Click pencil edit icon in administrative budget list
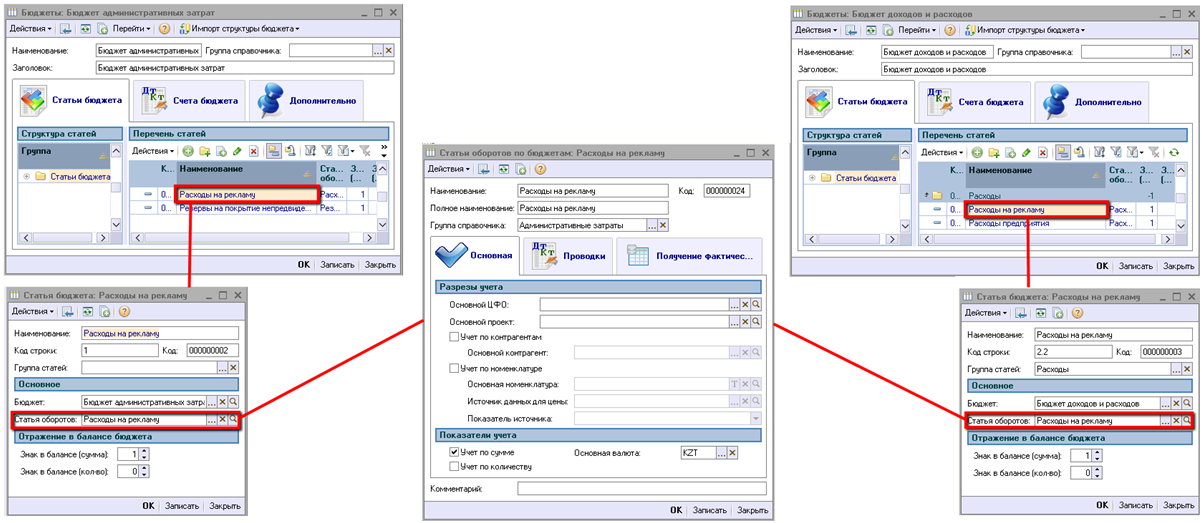 pos(237,151)
